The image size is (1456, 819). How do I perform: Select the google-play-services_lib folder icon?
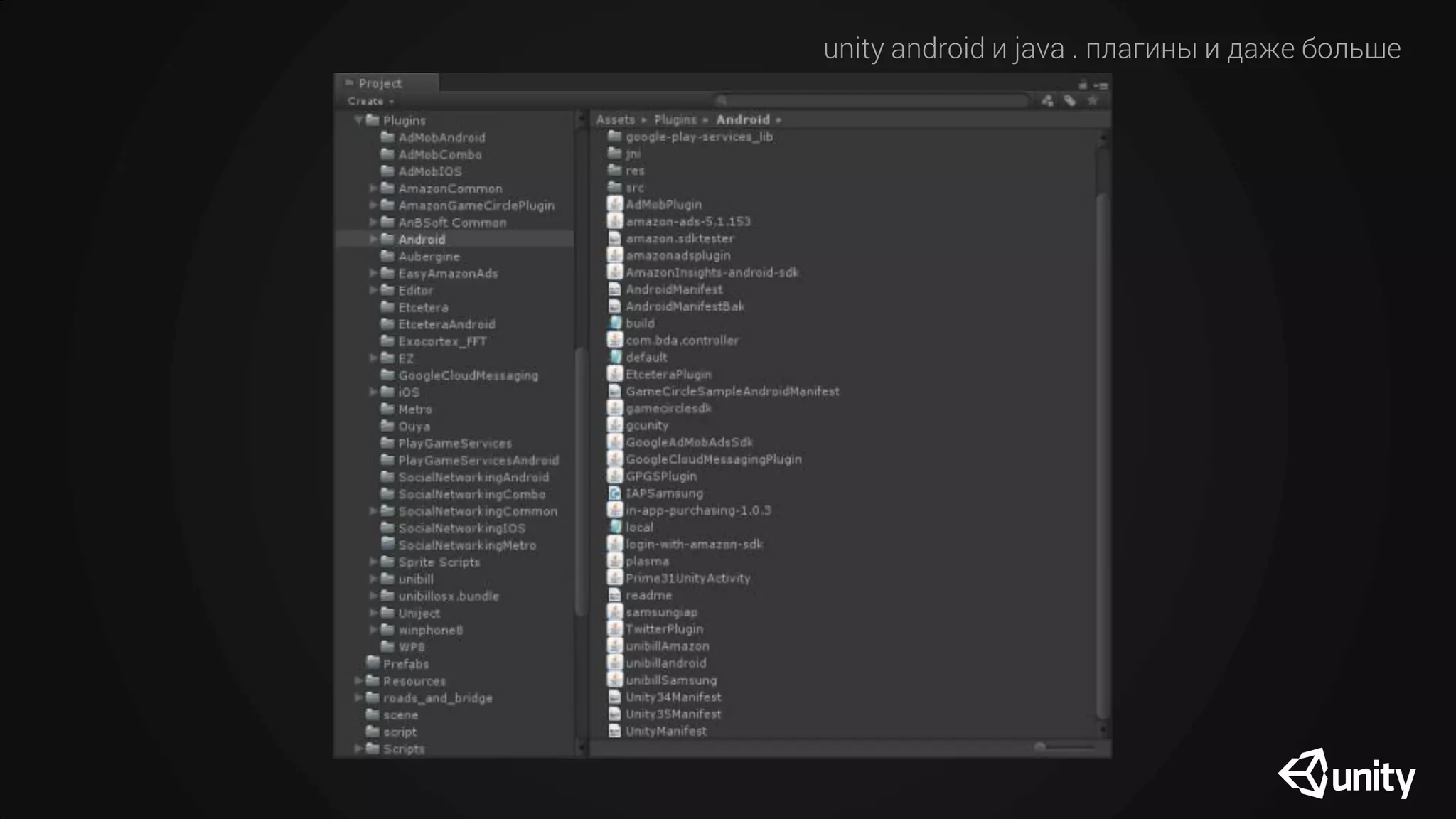point(615,136)
